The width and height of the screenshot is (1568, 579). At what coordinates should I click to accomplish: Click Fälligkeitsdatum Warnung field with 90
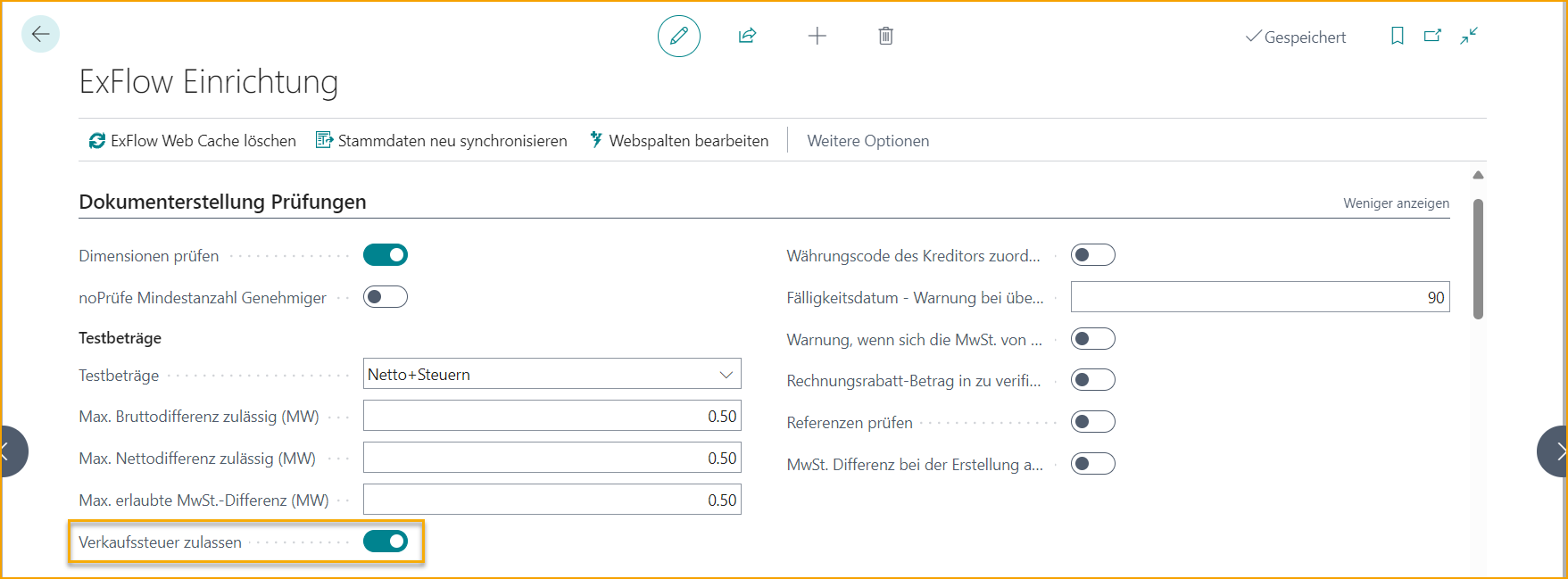pyautogui.click(x=1260, y=297)
